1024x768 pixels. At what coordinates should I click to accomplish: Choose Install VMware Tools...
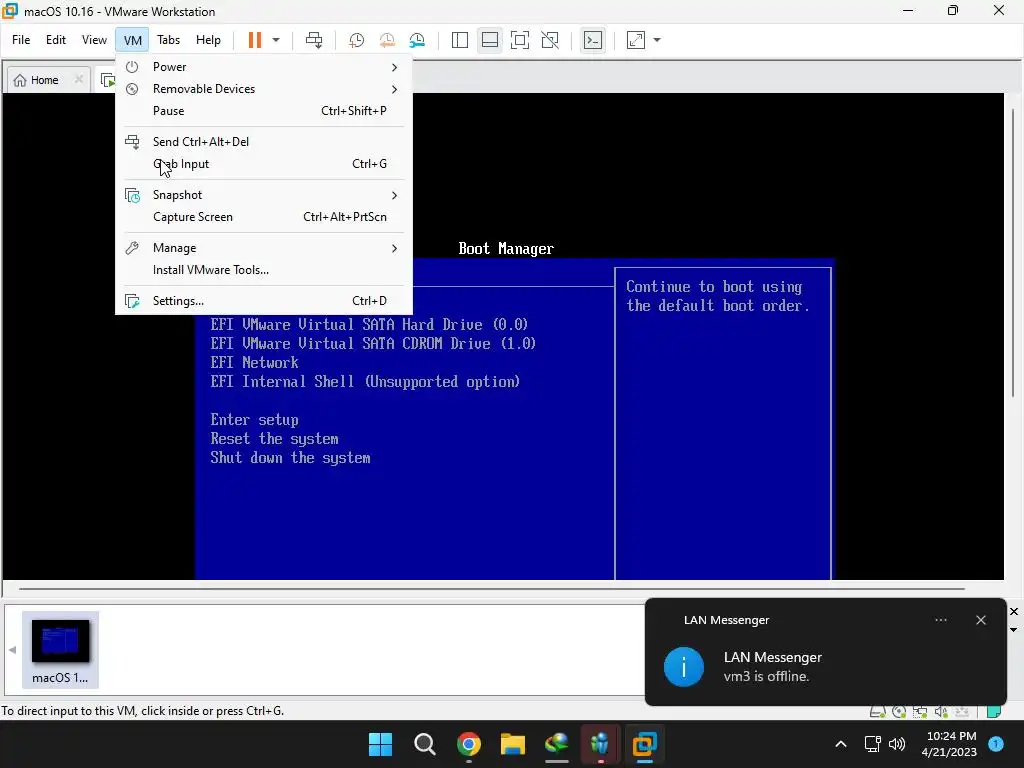(x=264, y=270)
